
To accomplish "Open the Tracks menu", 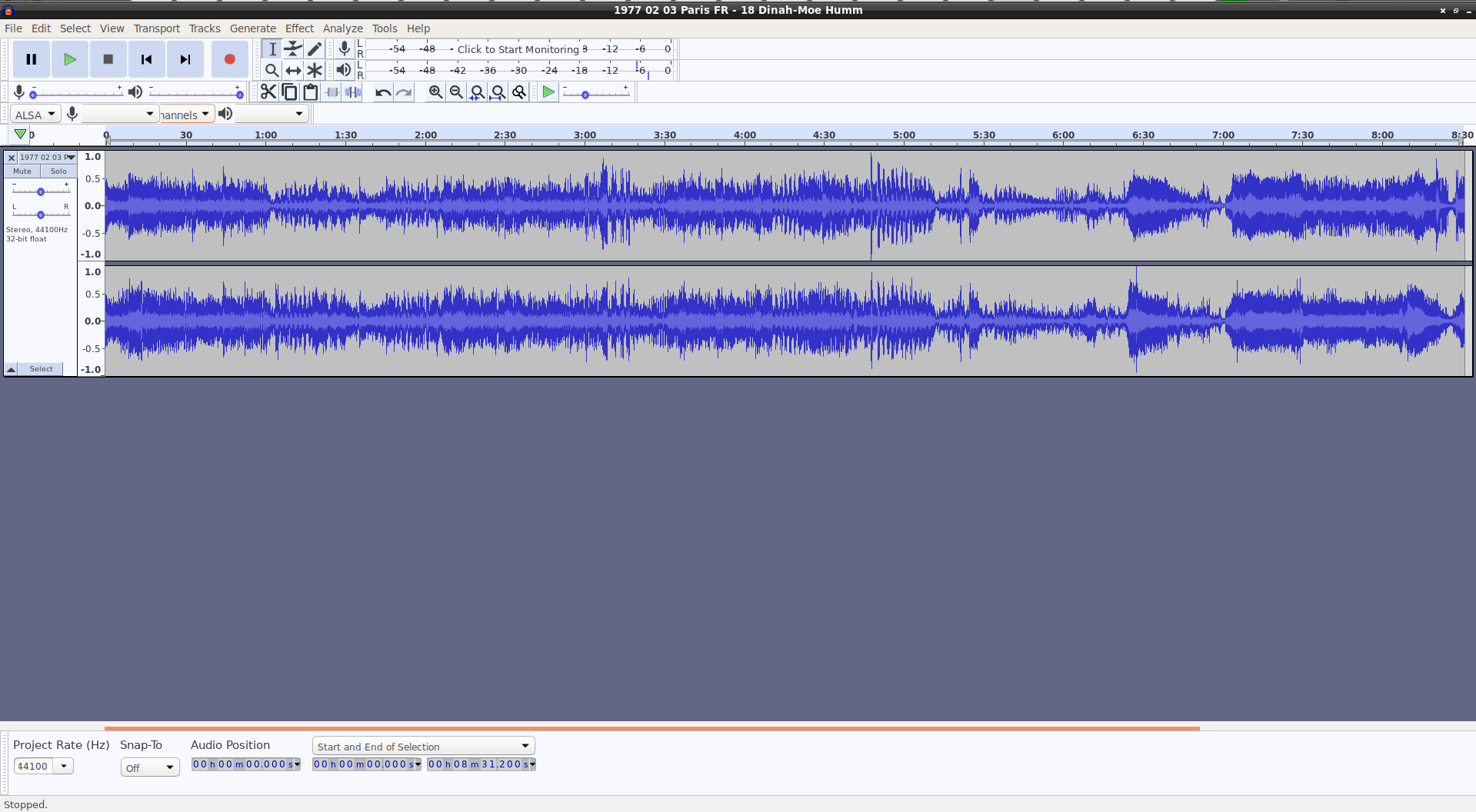I will coord(205,28).
